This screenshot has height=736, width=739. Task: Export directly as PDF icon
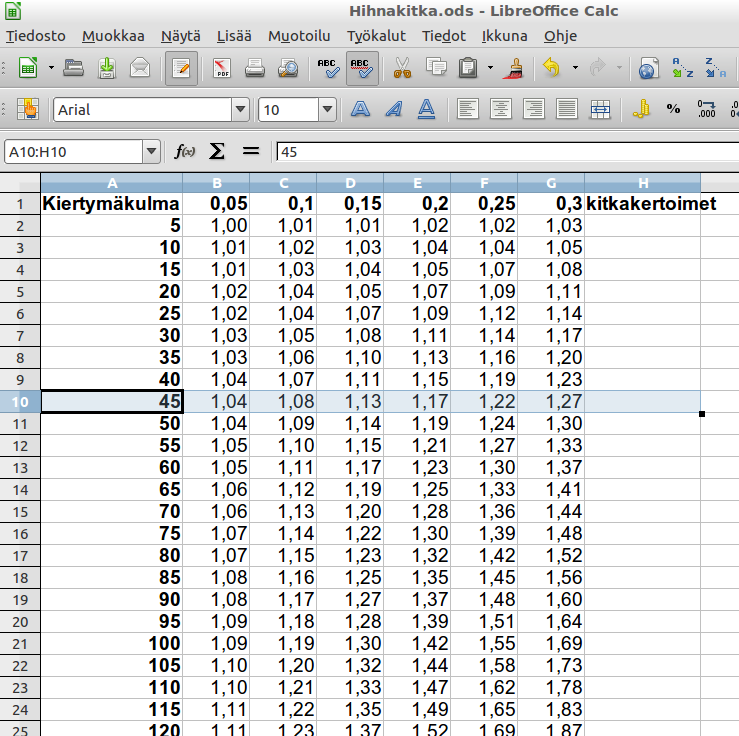(x=222, y=68)
